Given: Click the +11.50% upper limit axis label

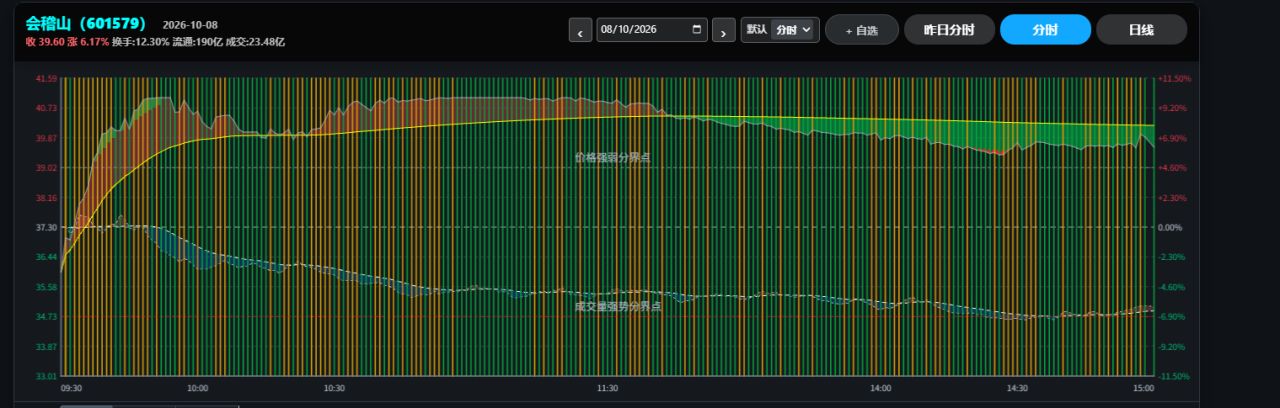Looking at the screenshot, I should tap(1174, 78).
